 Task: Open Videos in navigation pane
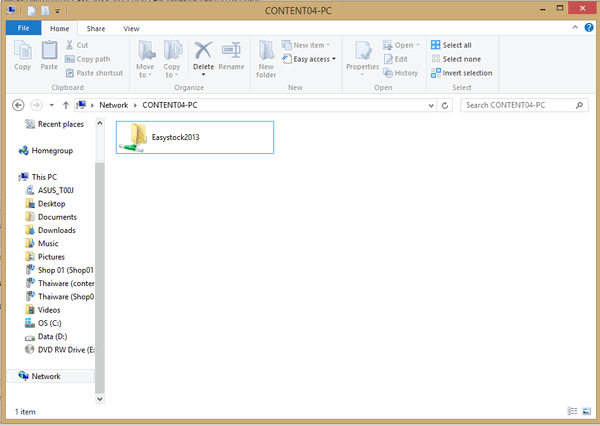coord(42,310)
